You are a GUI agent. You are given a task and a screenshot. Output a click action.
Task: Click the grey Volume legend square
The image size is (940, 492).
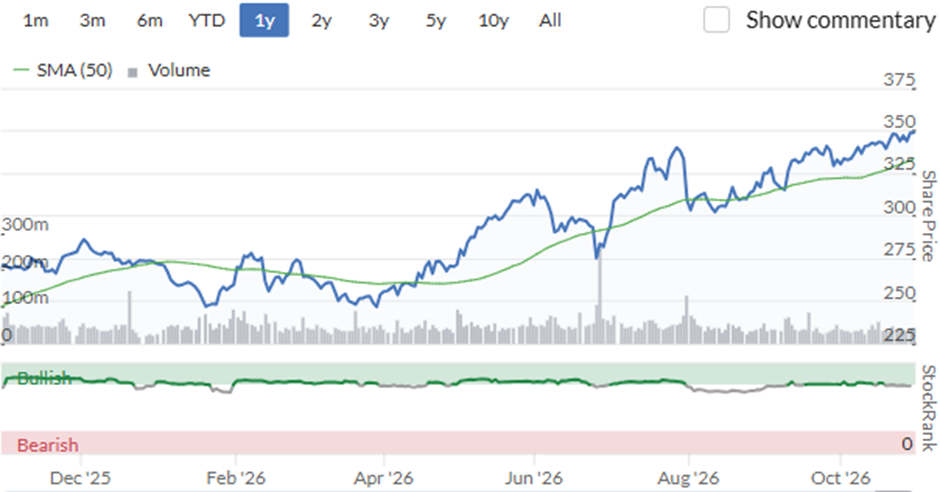[x=133, y=73]
